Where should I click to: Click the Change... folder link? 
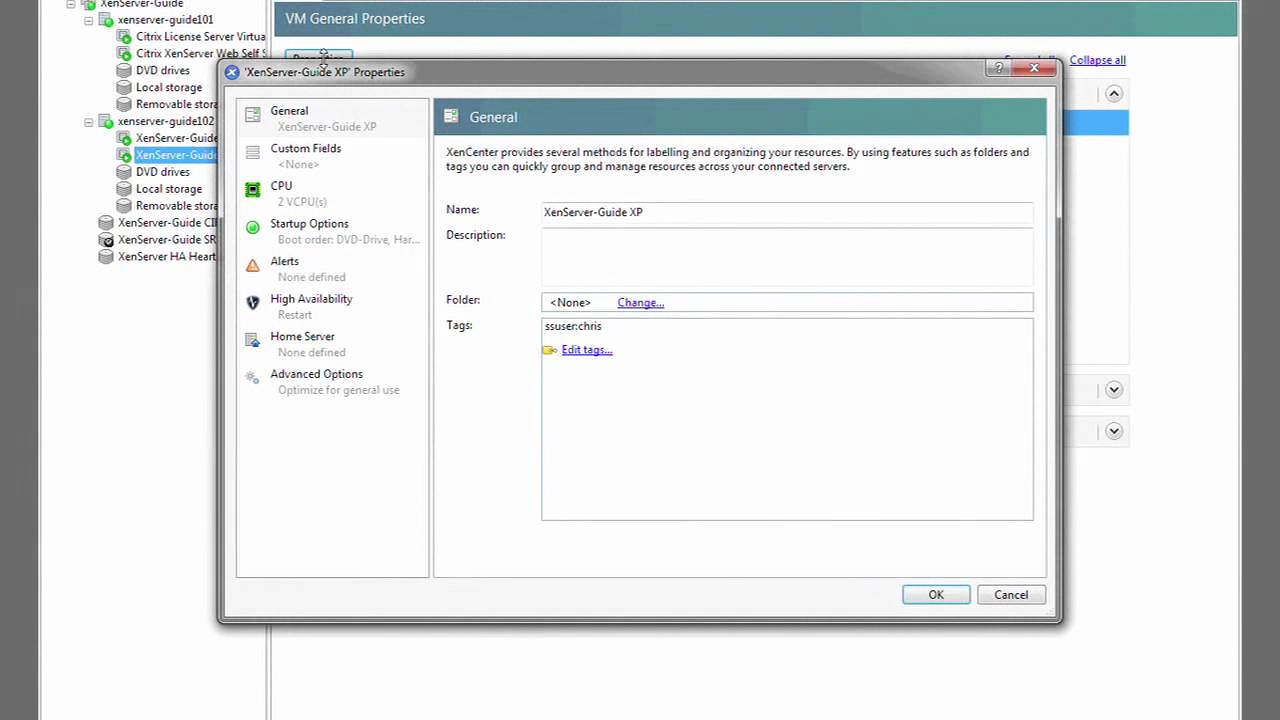(x=640, y=303)
